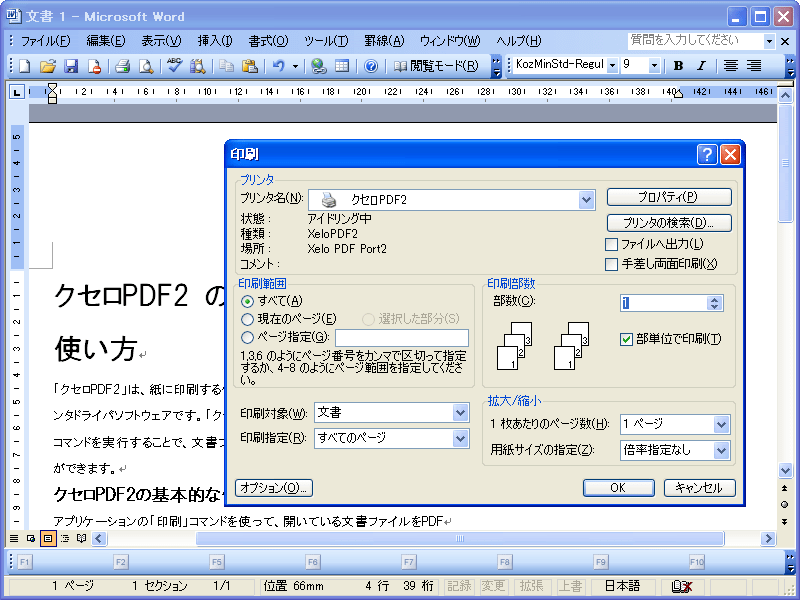Open the ファイル(F) menu

click(45, 41)
